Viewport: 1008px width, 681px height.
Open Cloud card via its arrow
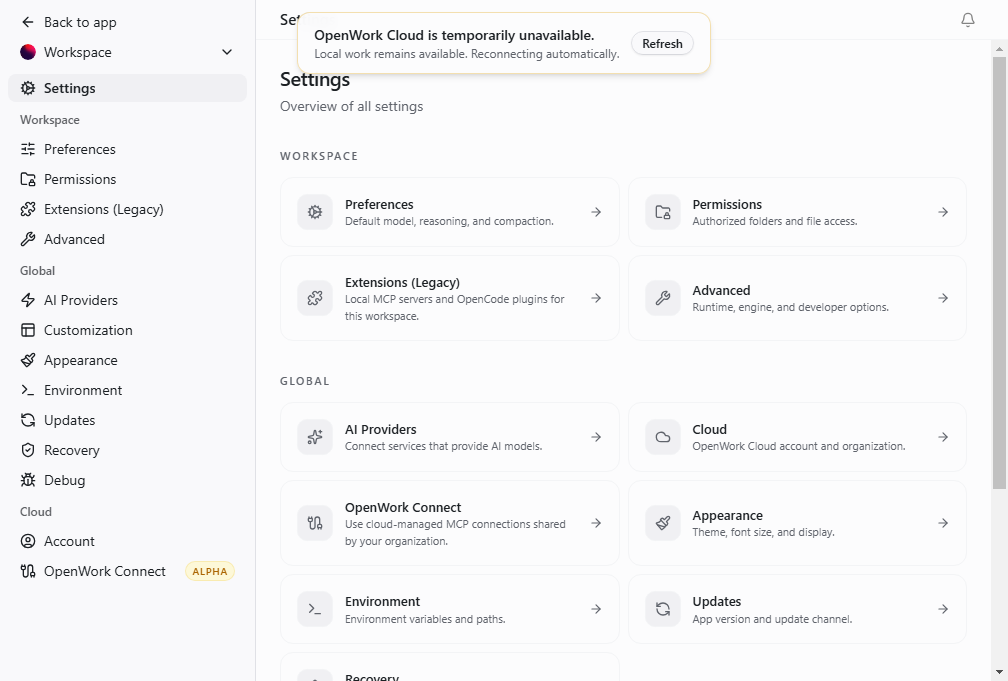click(943, 437)
